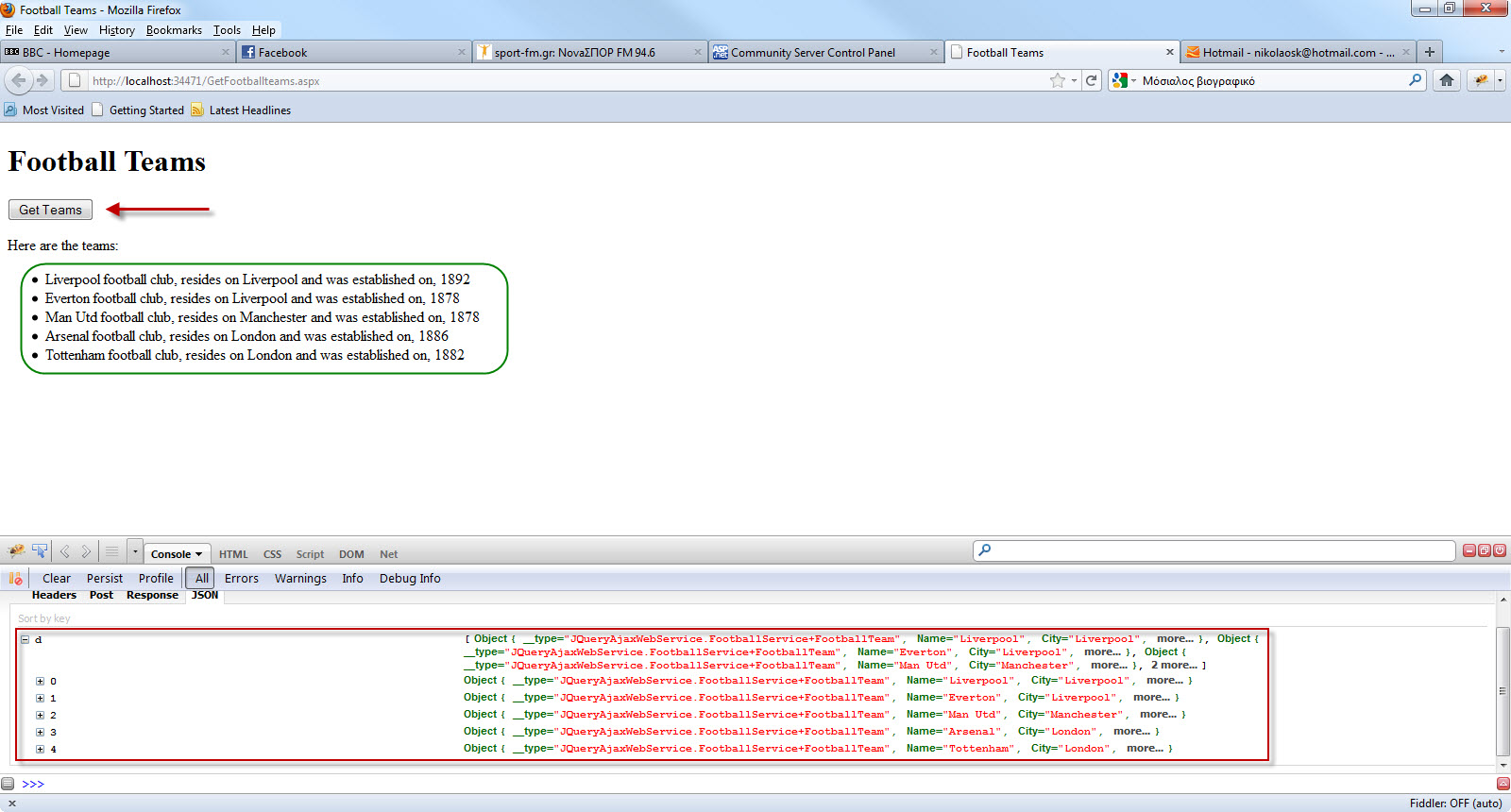This screenshot has width=1511, height=812.
Task: Open the search engine selection dropdown
Action: tap(1133, 80)
